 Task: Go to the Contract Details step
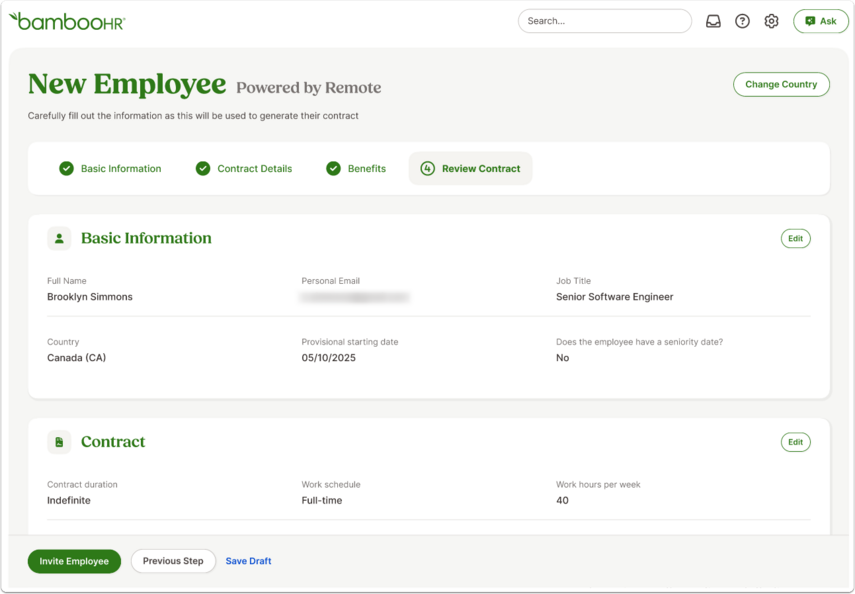244,169
